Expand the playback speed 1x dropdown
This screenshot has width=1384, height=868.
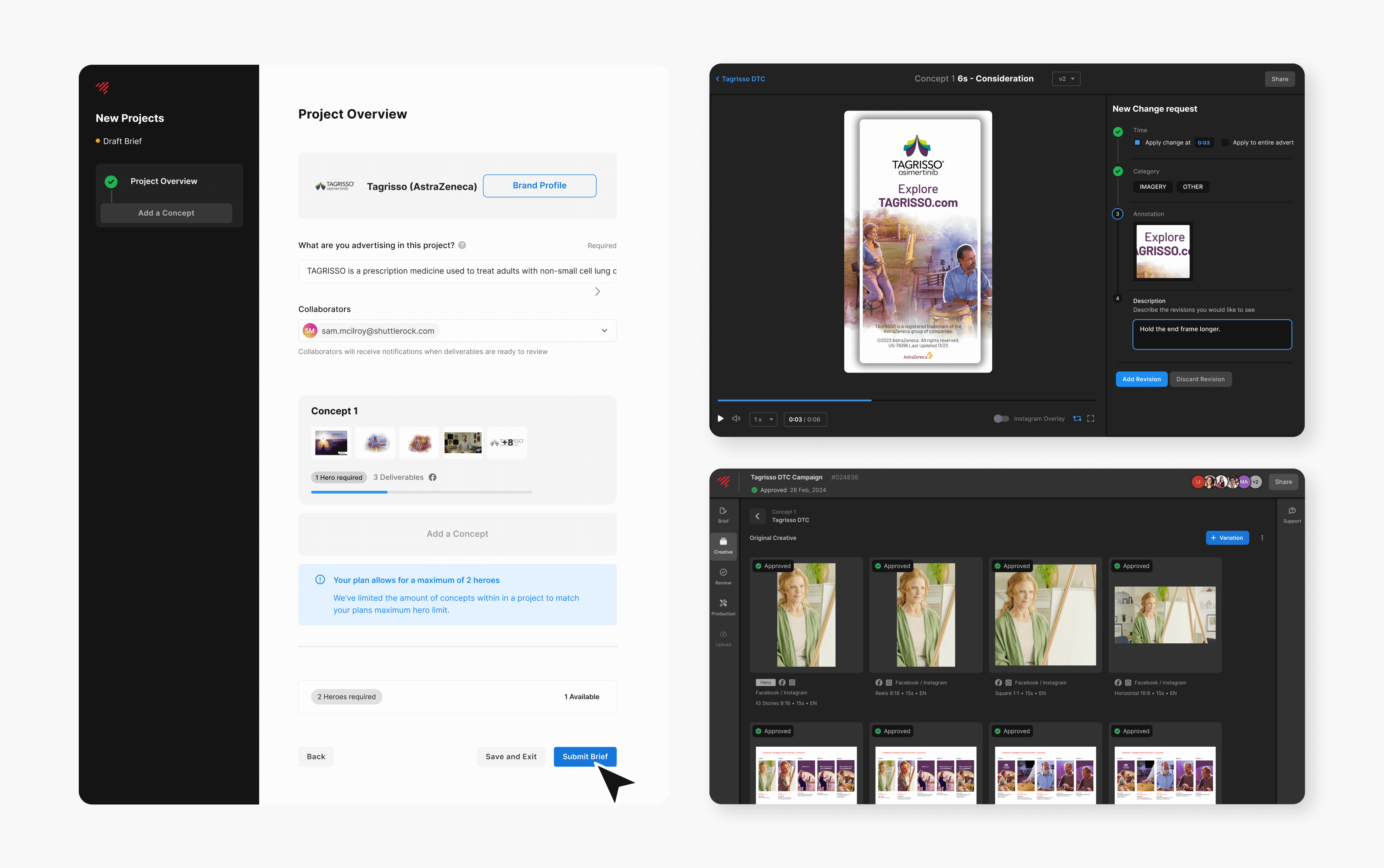pos(762,418)
